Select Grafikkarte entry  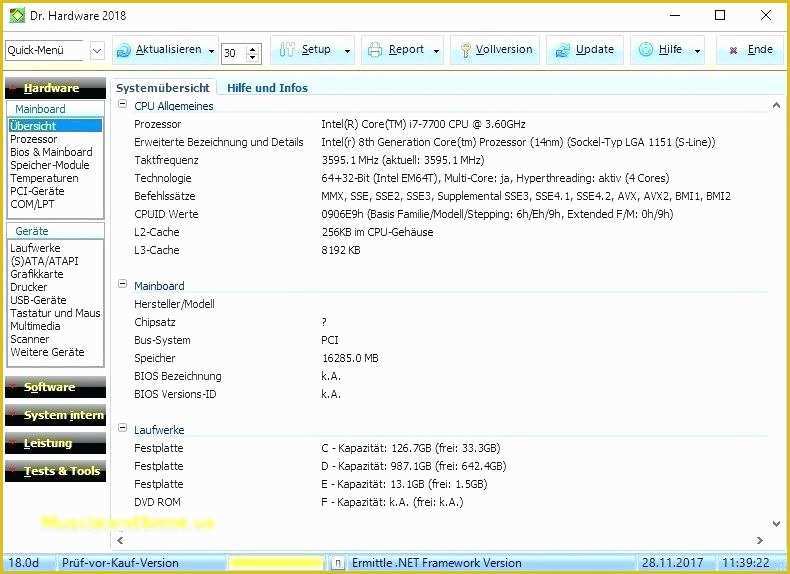click(37, 274)
